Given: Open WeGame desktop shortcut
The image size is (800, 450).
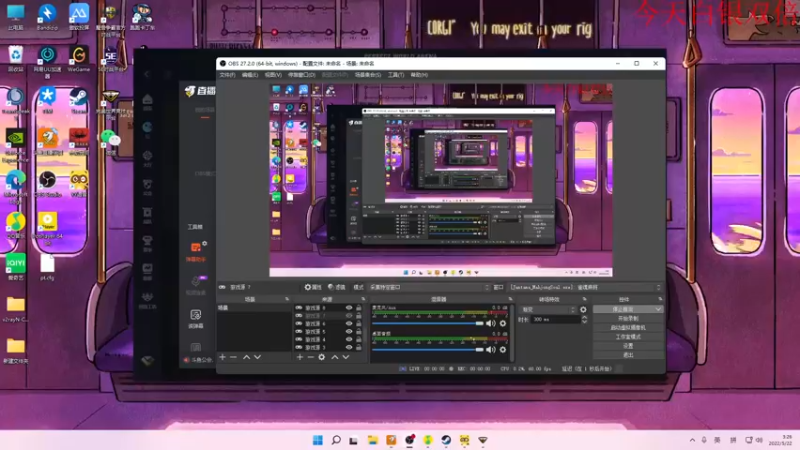Looking at the screenshot, I should point(79,58).
